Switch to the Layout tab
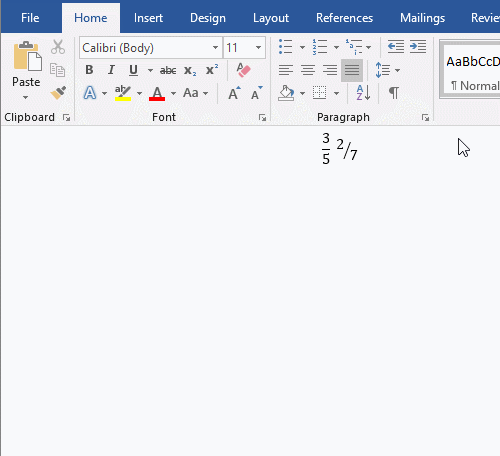The image size is (500, 456). click(x=271, y=18)
